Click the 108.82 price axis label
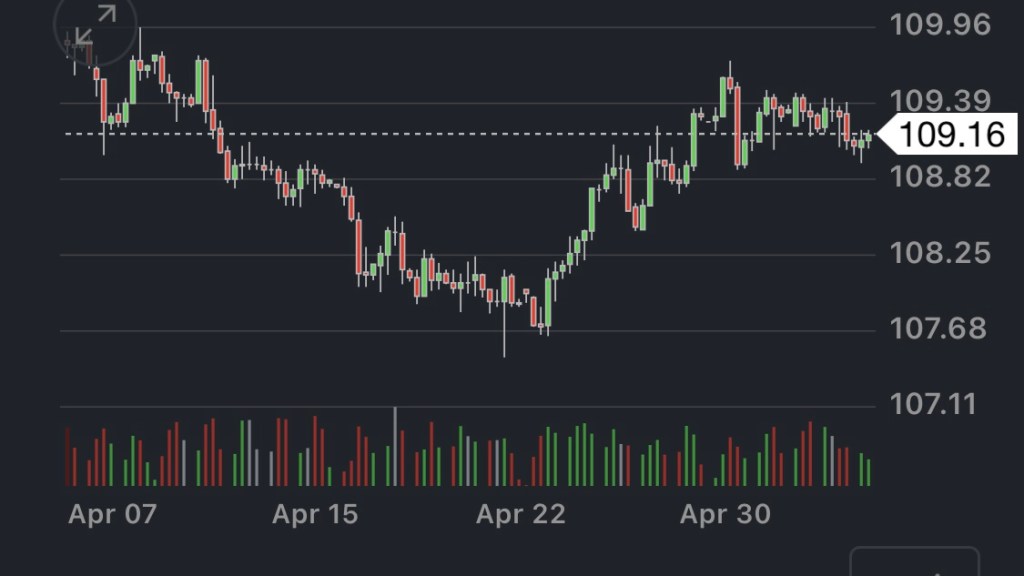 click(x=940, y=177)
